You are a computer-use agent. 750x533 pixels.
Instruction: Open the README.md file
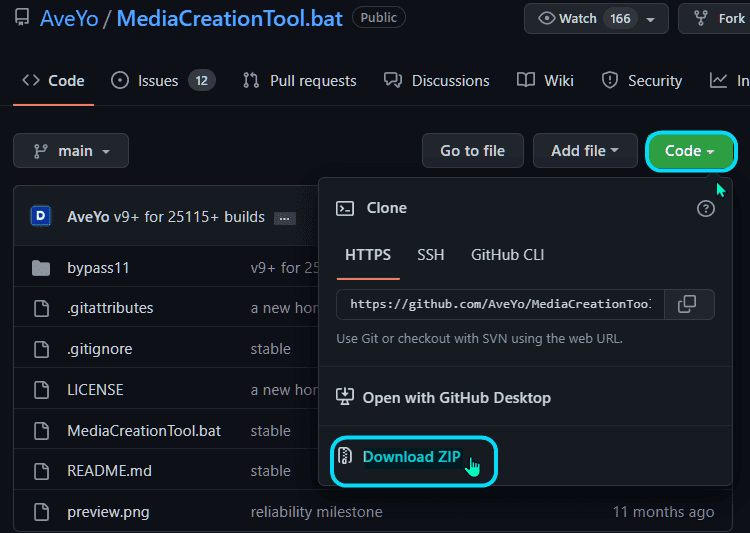point(109,471)
